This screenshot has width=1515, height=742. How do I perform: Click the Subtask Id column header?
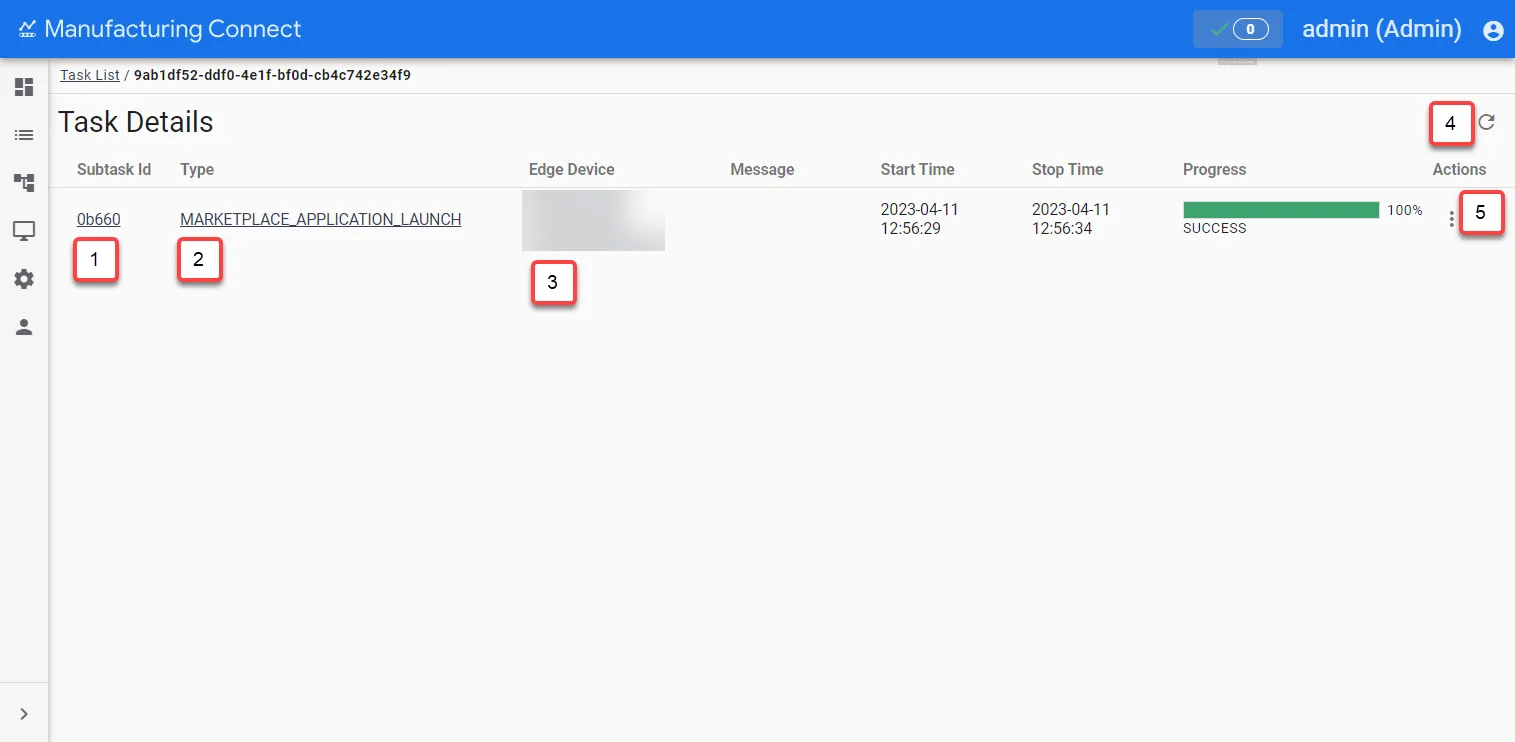(114, 169)
